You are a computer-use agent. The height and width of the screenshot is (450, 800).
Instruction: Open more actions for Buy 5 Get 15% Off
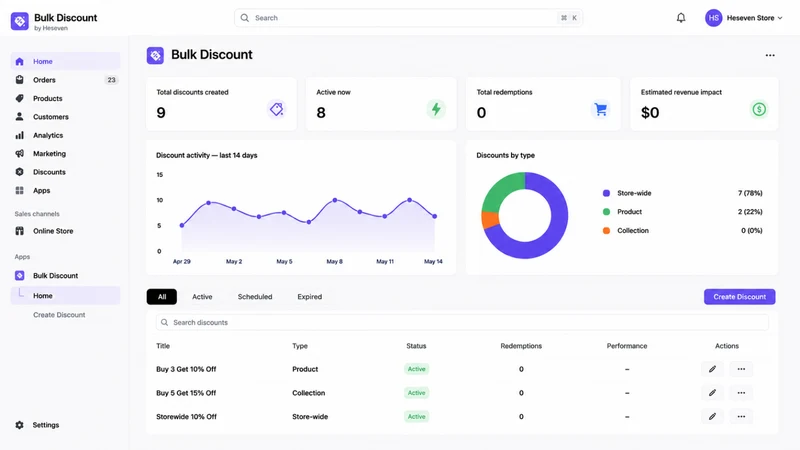point(741,393)
